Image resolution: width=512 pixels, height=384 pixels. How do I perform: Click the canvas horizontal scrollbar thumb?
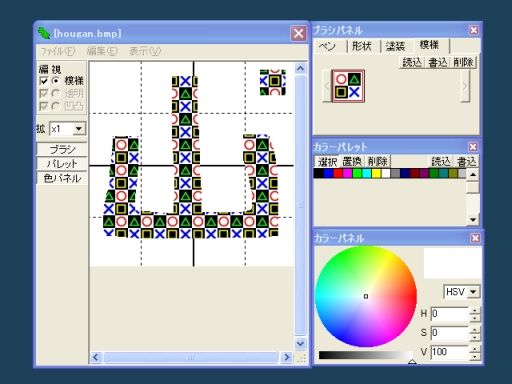[191, 357]
